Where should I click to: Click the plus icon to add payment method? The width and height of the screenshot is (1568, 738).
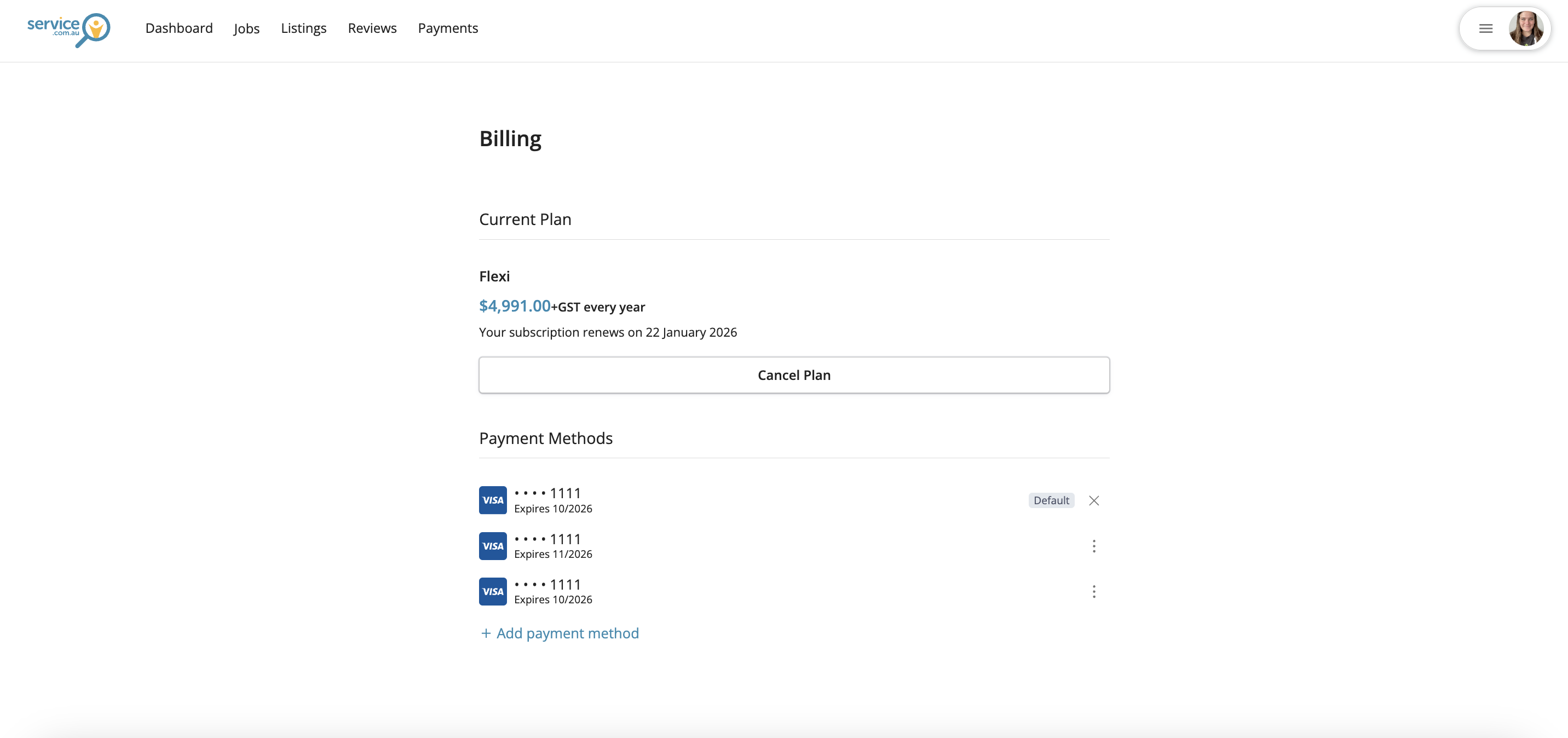pyautogui.click(x=486, y=633)
